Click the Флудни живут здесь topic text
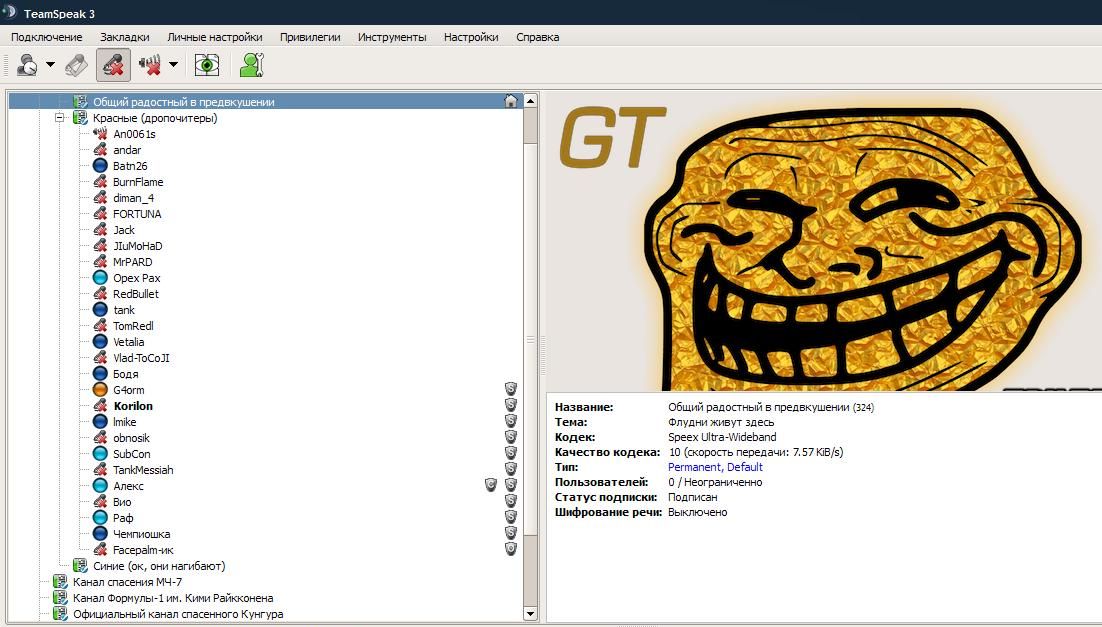The image size is (1102, 627). click(721, 422)
